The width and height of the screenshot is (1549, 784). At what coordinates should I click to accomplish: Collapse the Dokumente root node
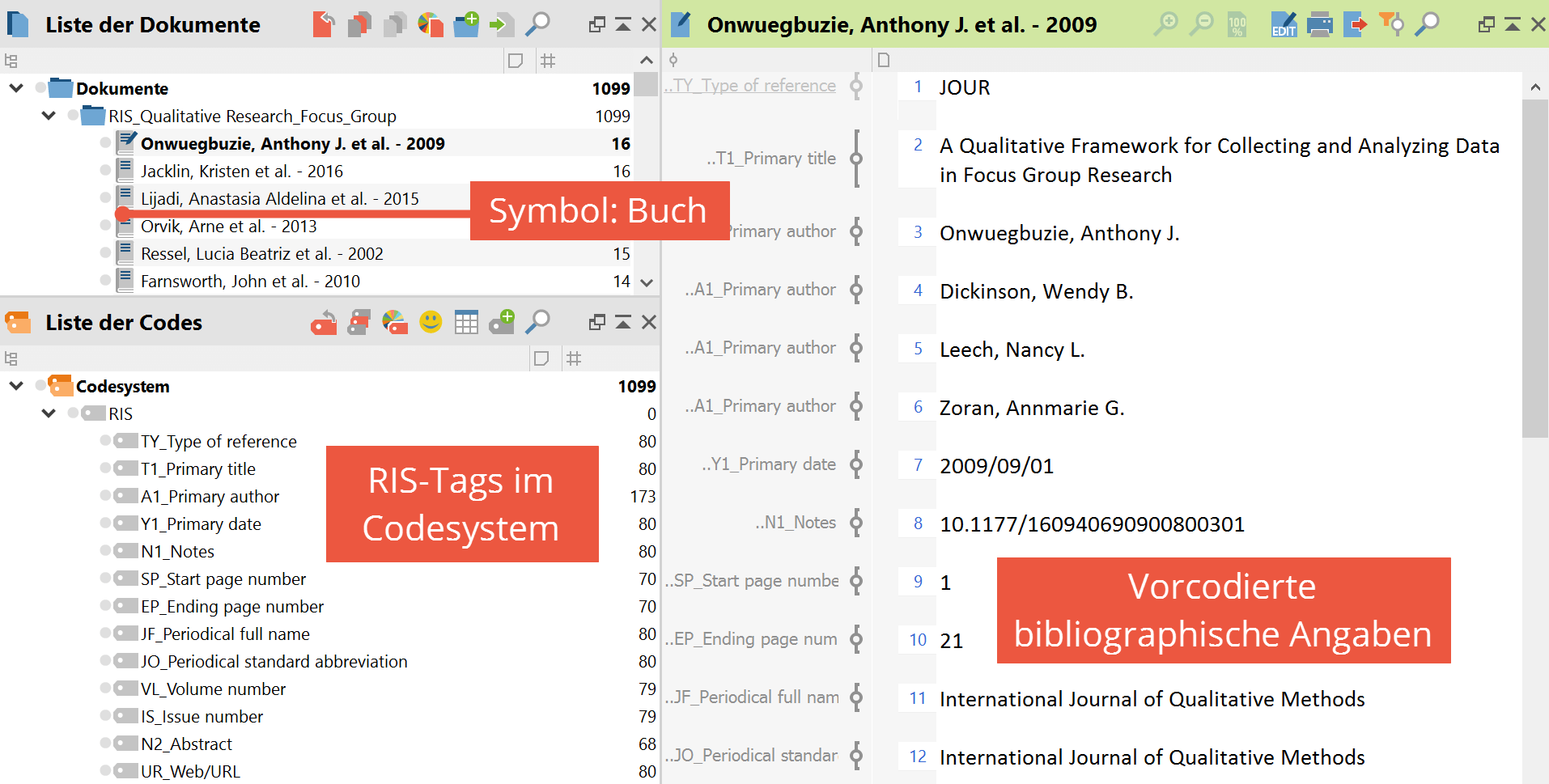click(x=16, y=88)
